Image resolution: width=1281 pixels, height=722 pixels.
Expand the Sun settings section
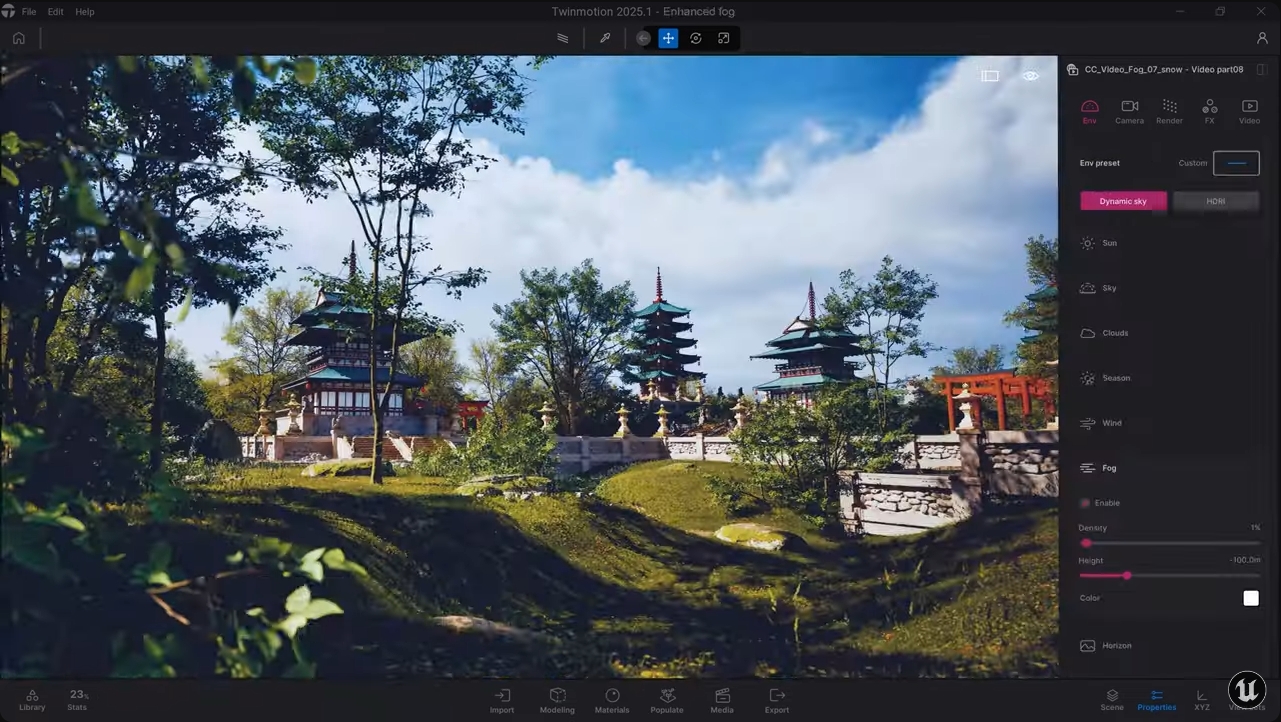1109,243
